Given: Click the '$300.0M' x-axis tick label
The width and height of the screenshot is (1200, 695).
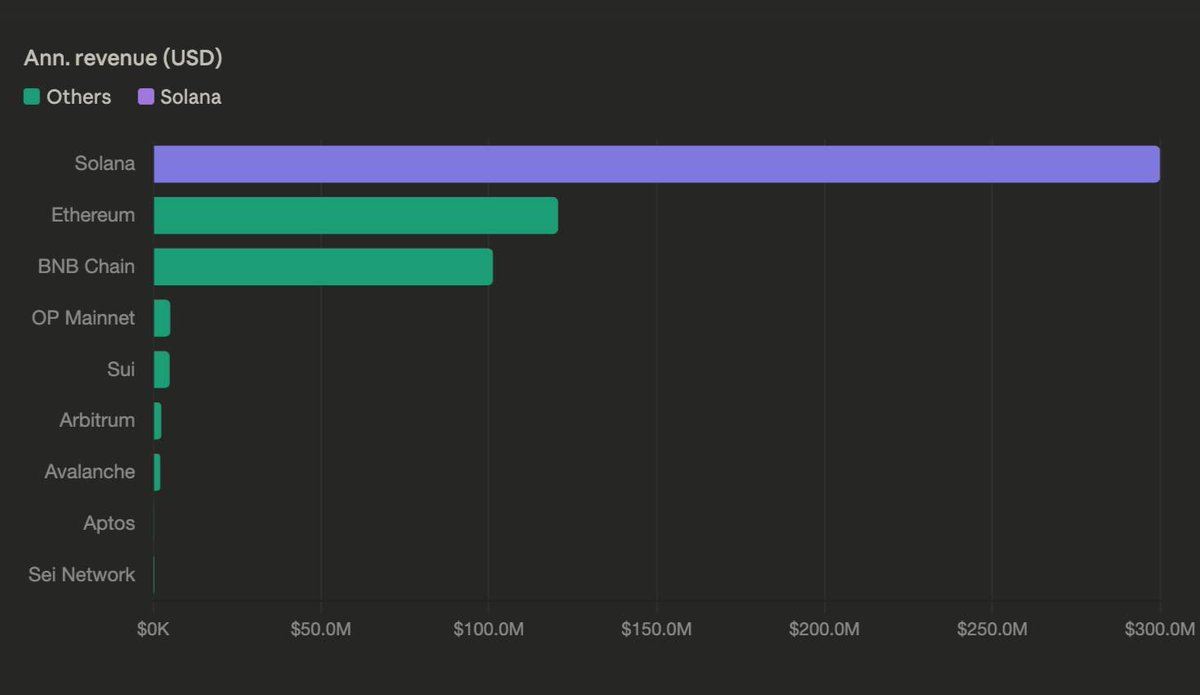Looking at the screenshot, I should click(x=1159, y=629).
